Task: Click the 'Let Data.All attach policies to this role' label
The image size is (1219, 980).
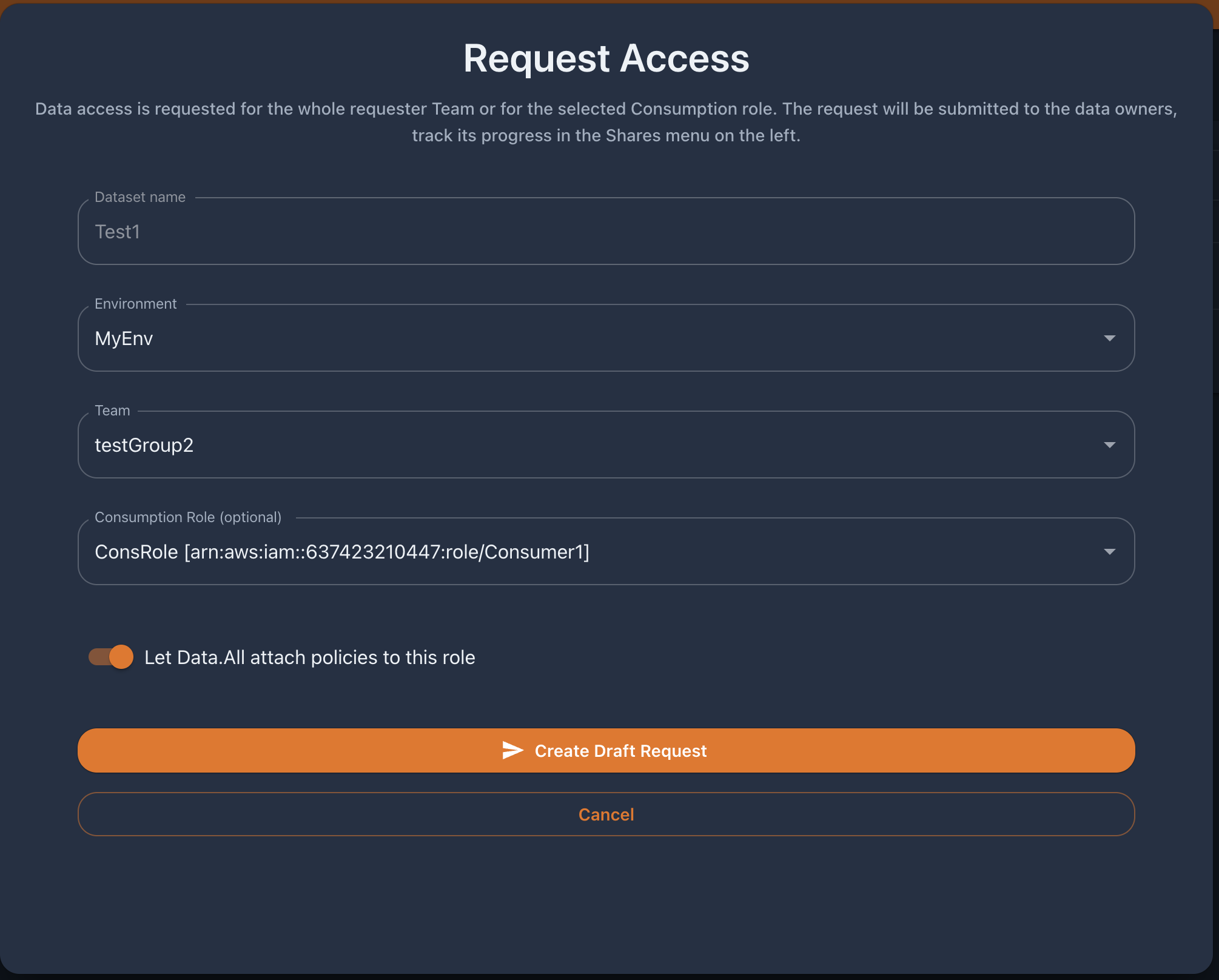Action: pyautogui.click(x=309, y=657)
